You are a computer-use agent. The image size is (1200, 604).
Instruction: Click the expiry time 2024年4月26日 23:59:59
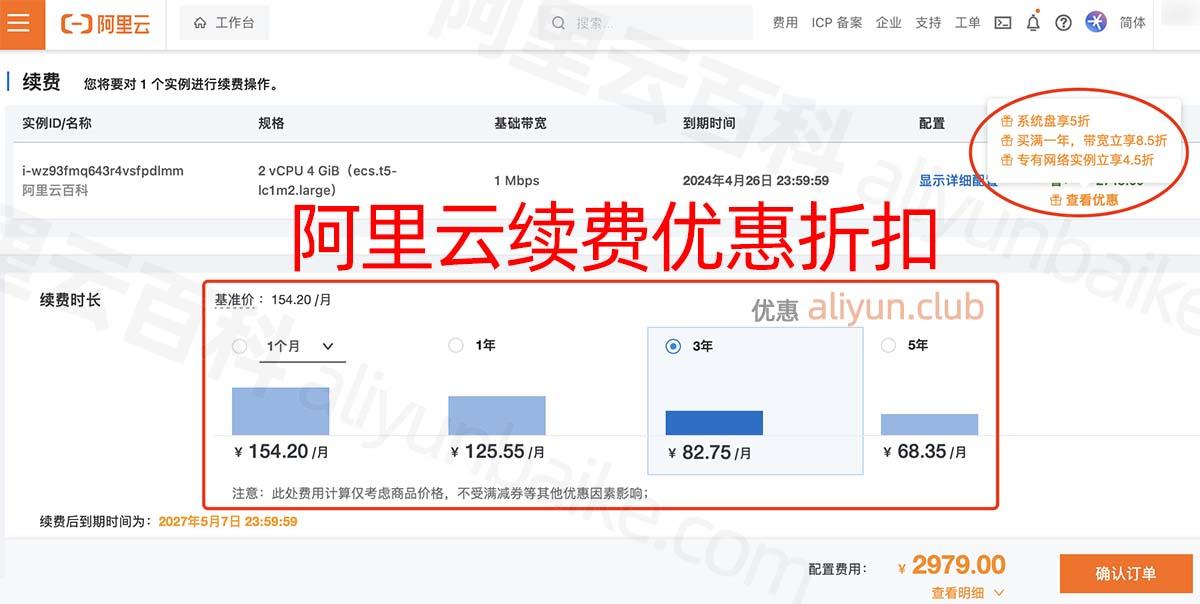tap(756, 181)
